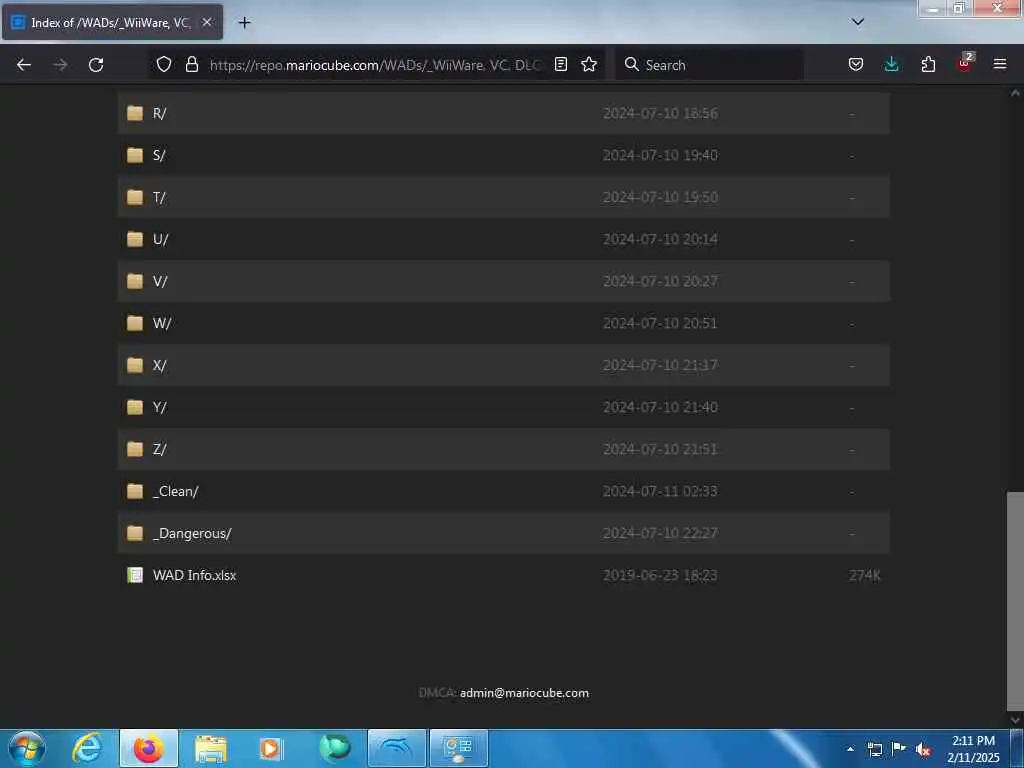
Task: Show hidden system tray icons
Action: [x=850, y=749]
